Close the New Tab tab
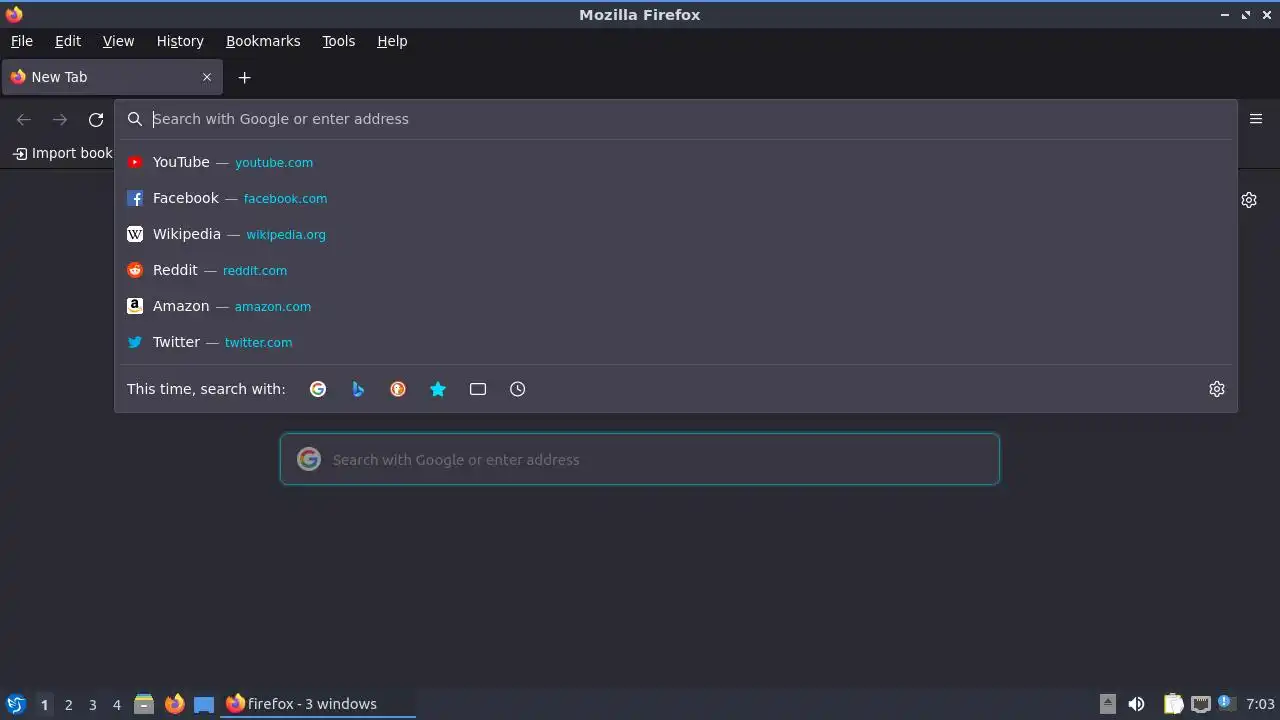 point(207,77)
